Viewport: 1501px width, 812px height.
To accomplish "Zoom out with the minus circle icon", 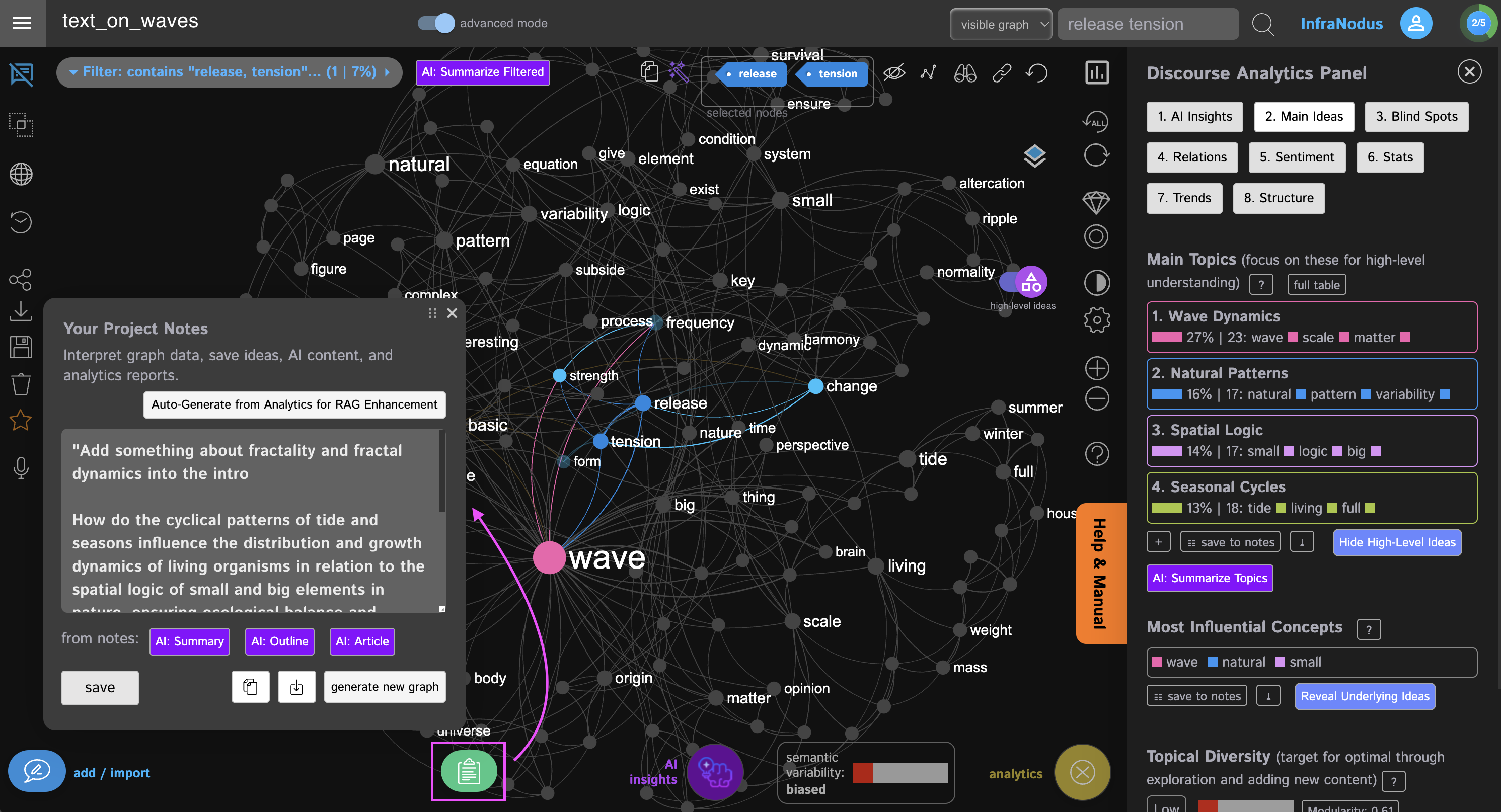I will pos(1097,398).
